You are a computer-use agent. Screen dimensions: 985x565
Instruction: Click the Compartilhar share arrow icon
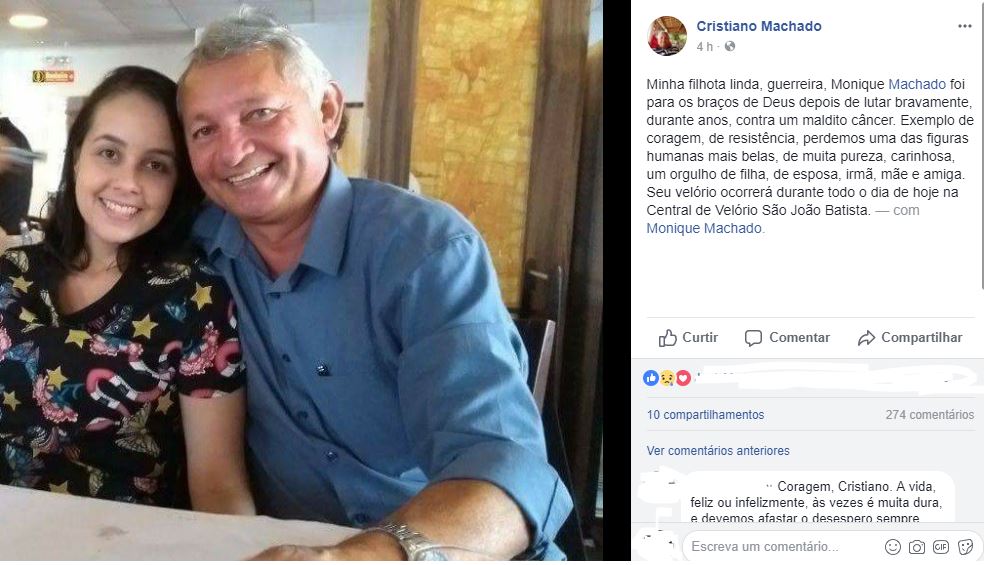(866, 338)
